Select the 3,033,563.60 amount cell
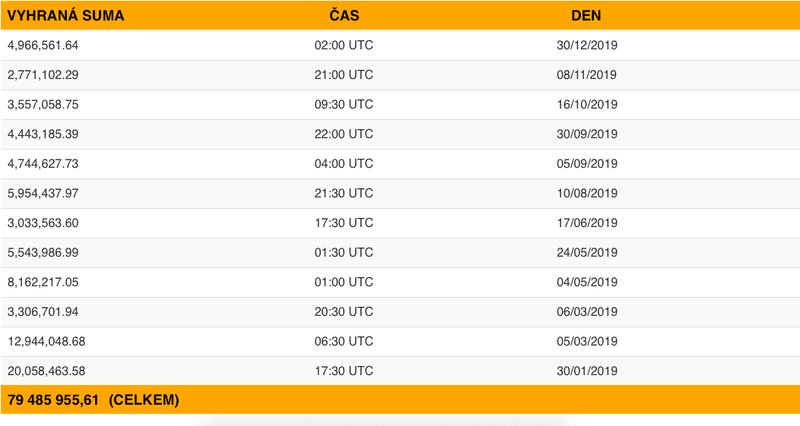 pos(43,223)
